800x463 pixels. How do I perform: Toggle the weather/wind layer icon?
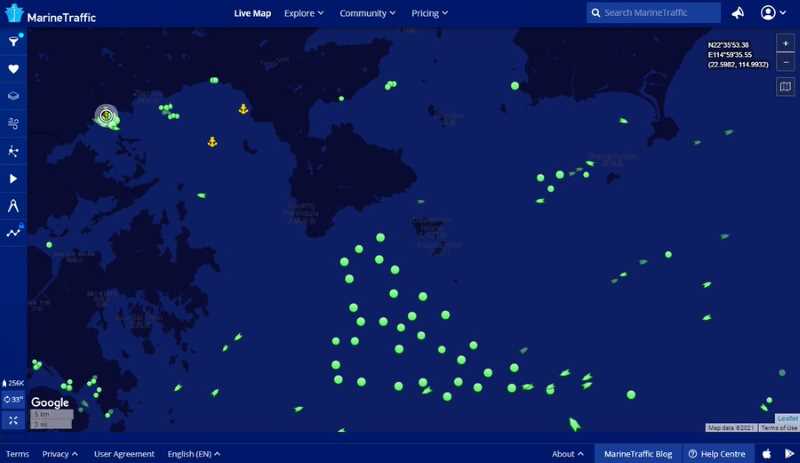pos(13,124)
